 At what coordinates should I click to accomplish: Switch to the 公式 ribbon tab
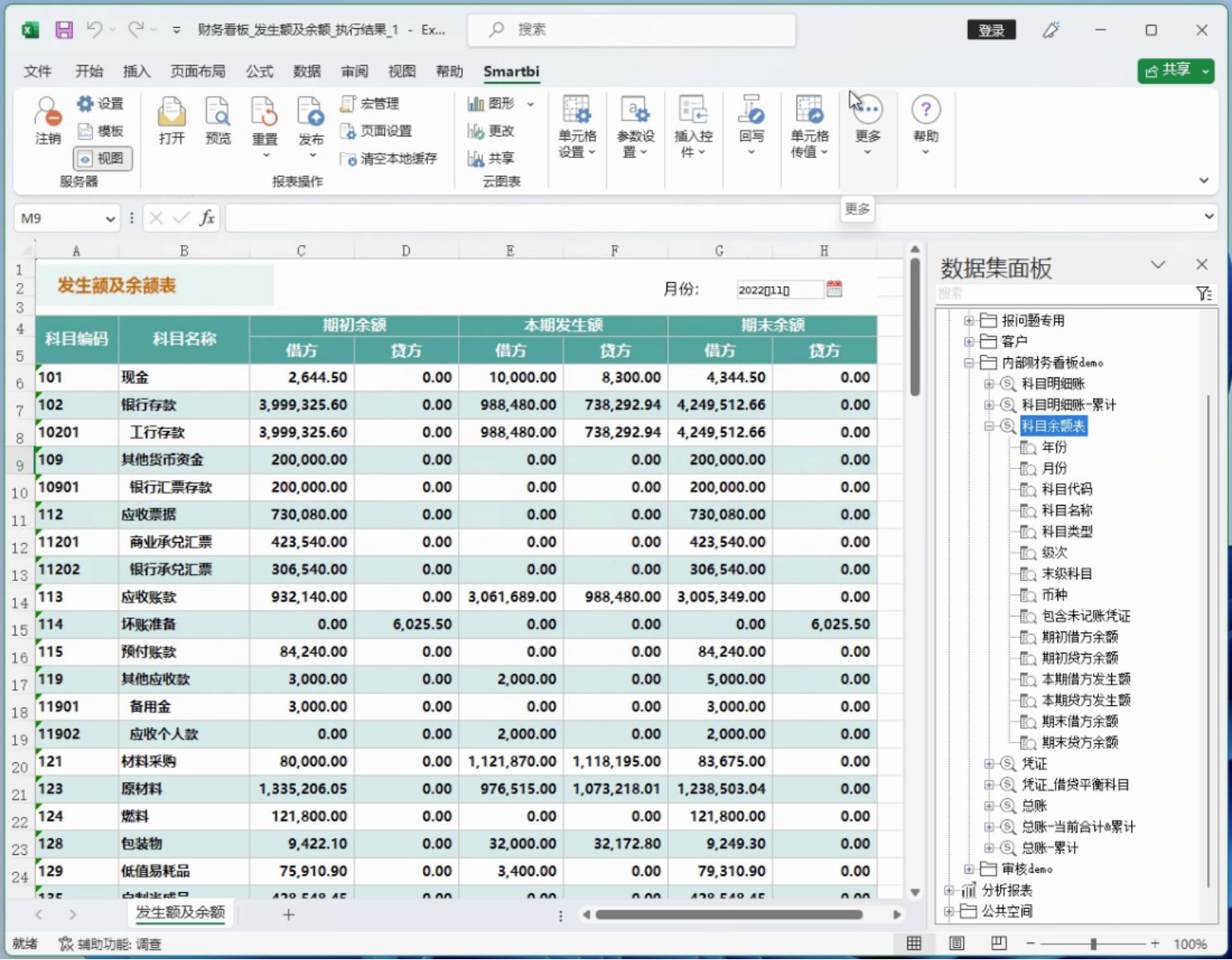pyautogui.click(x=259, y=71)
